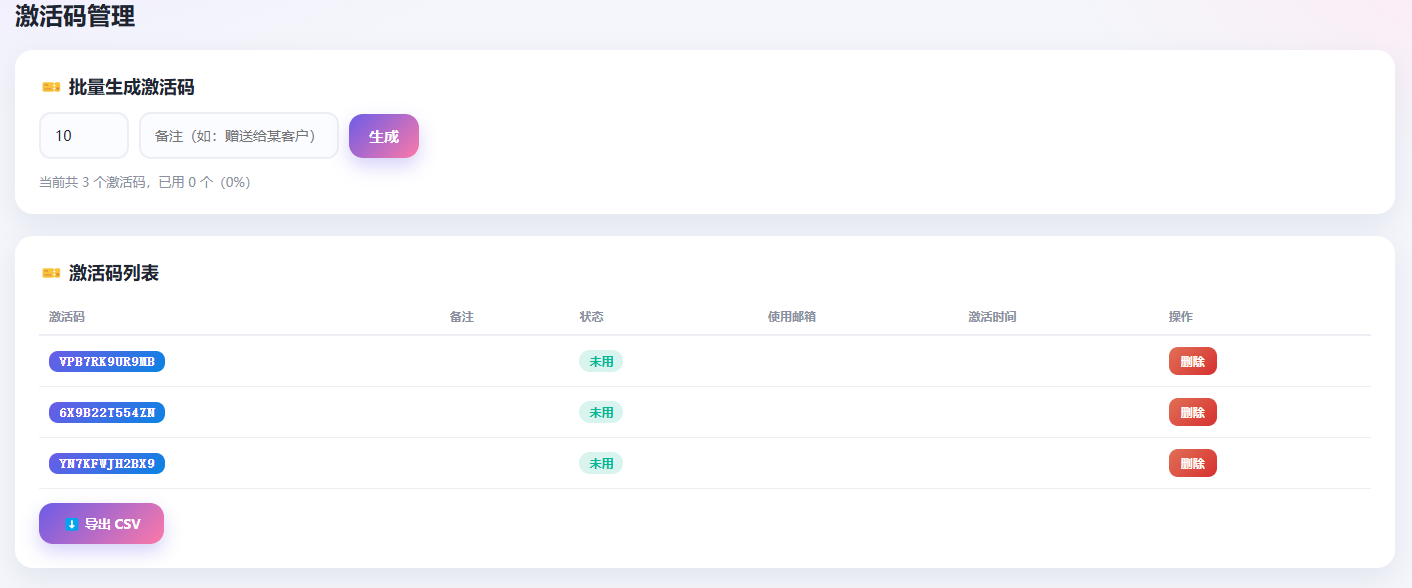
Task: Select the VPB7RK9UR9MB activation code badge
Action: coord(107,361)
